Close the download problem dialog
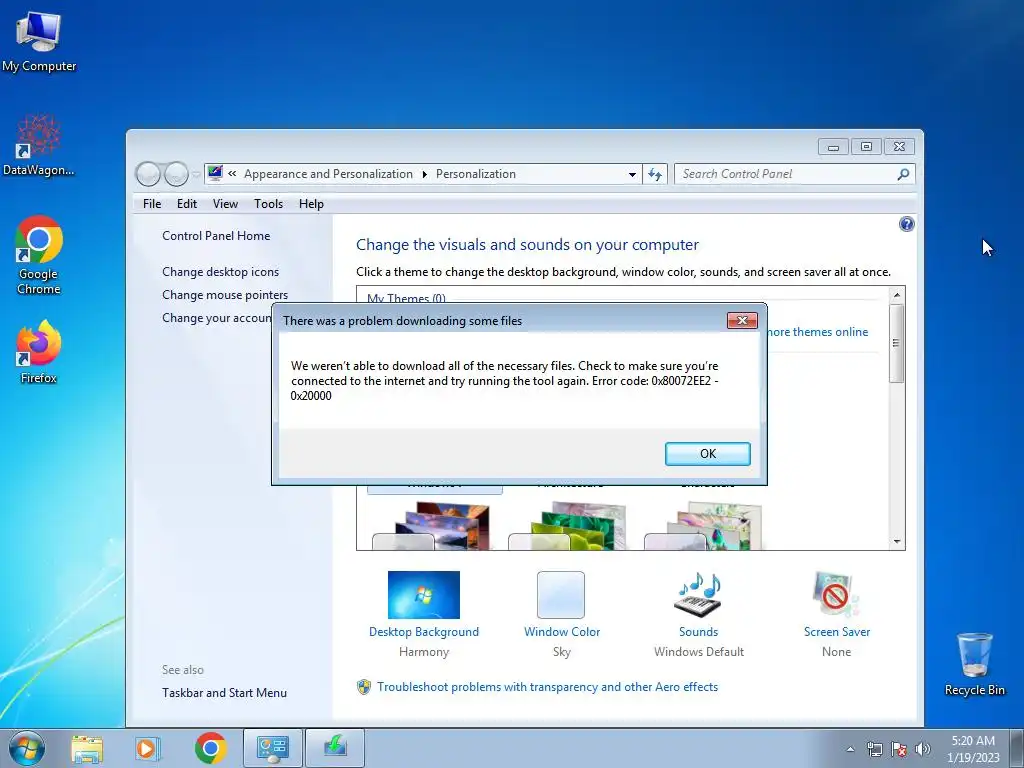 click(742, 321)
